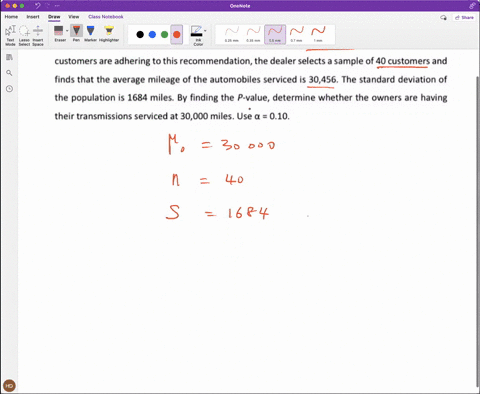
Task: Open the Draw tab
Action: coord(54,17)
